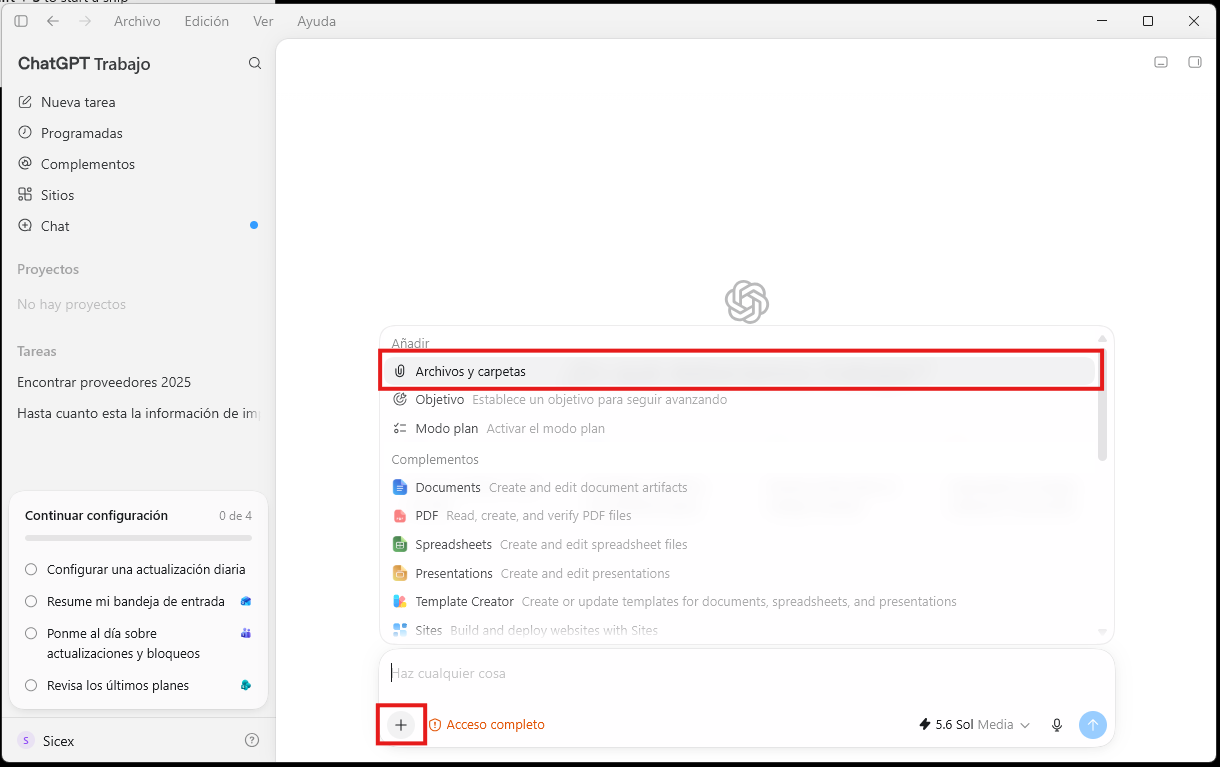This screenshot has height=767, width=1220.
Task: Open the help question mark icon
Action: click(252, 741)
